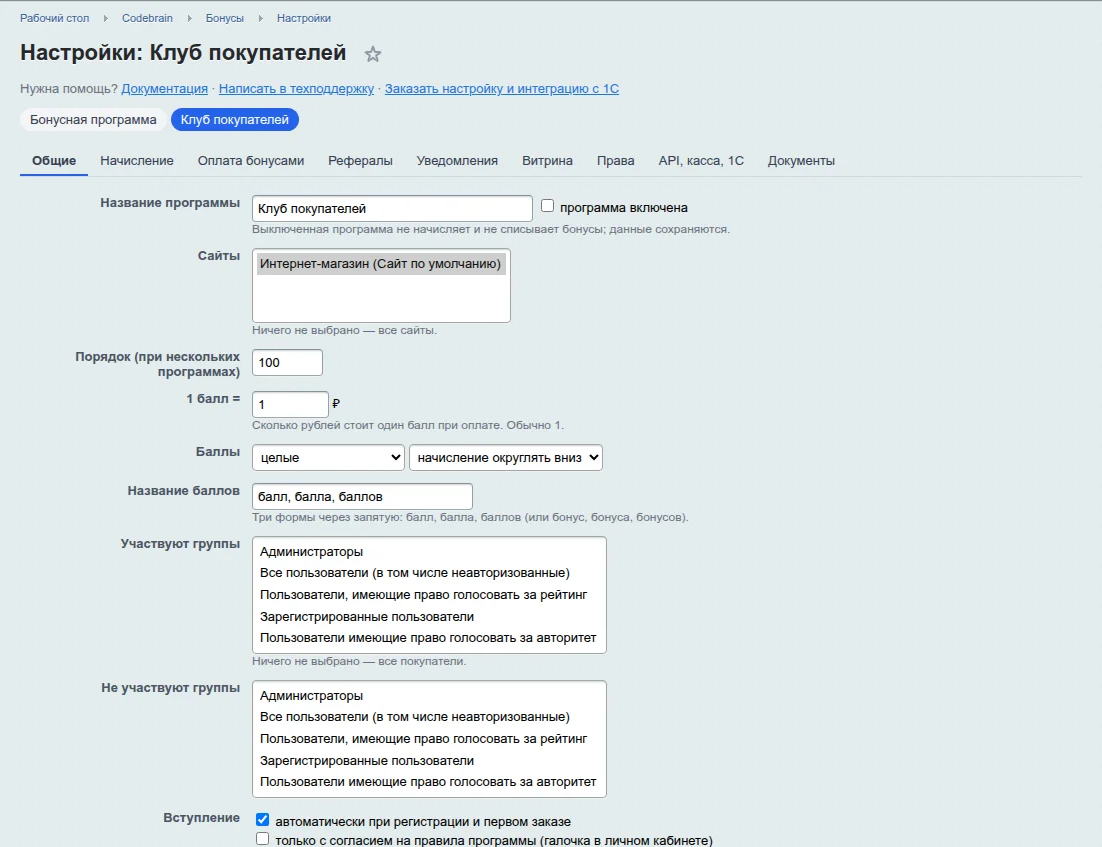
Task: Switch to Бонусная программа program pill
Action: (x=93, y=119)
